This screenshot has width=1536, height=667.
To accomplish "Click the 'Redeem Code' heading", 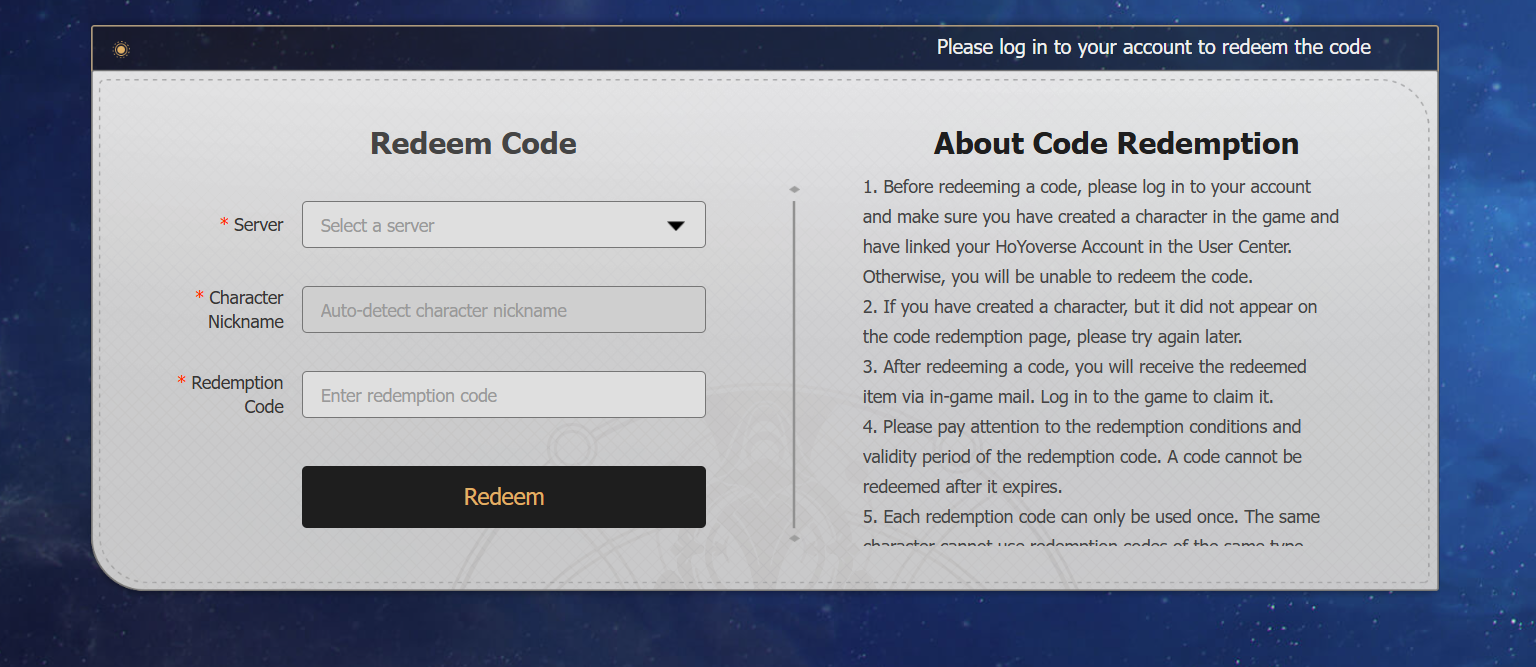I will [473, 143].
